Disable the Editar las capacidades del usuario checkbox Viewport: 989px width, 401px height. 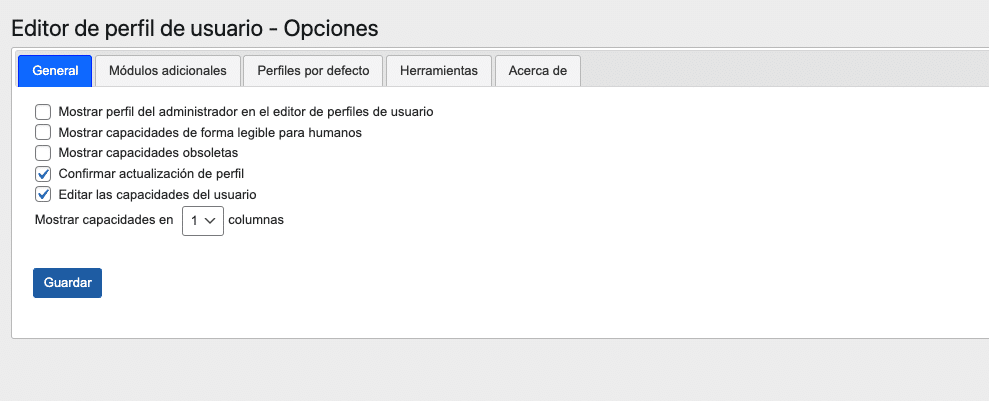43,194
